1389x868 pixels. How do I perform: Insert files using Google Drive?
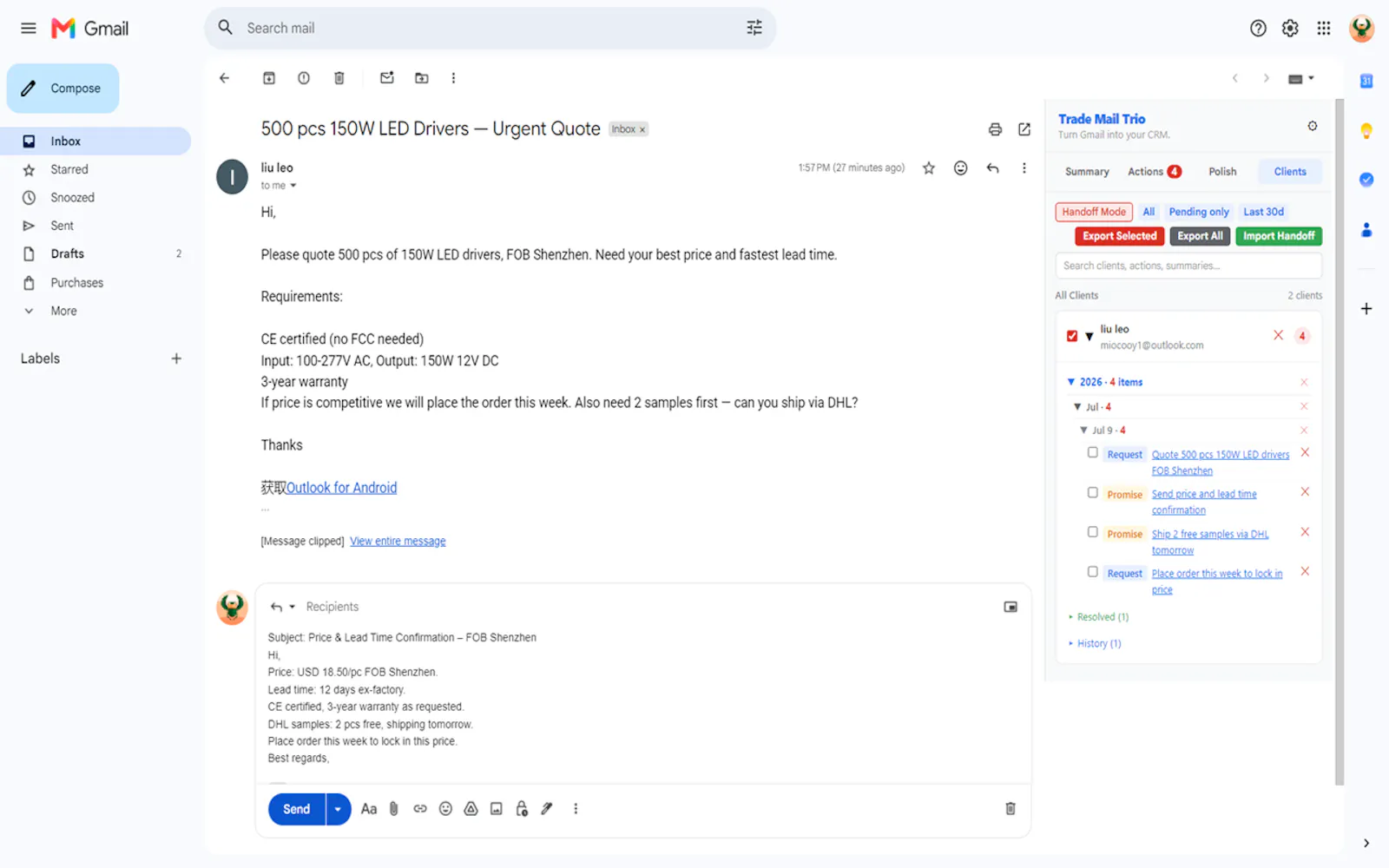[471, 809]
